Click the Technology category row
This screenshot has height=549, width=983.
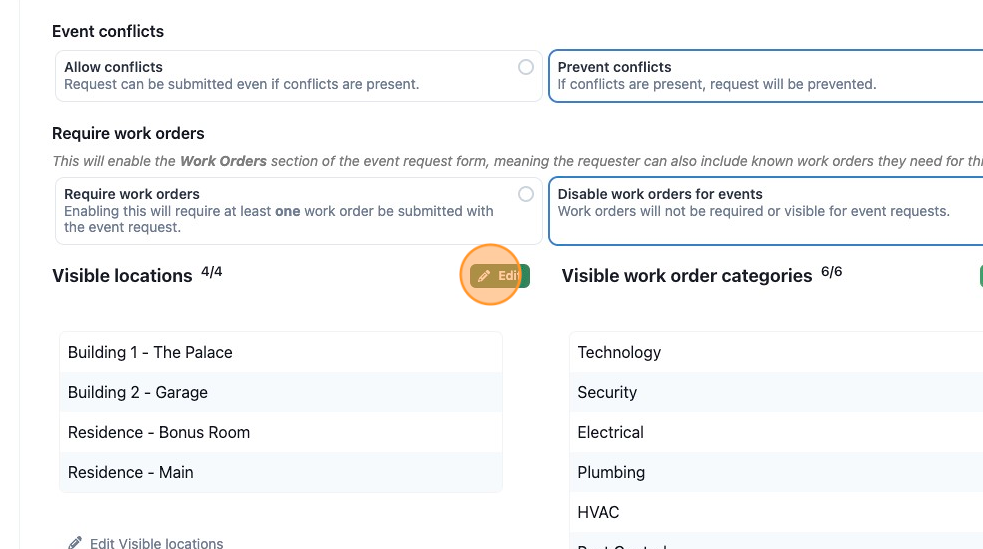(776, 352)
